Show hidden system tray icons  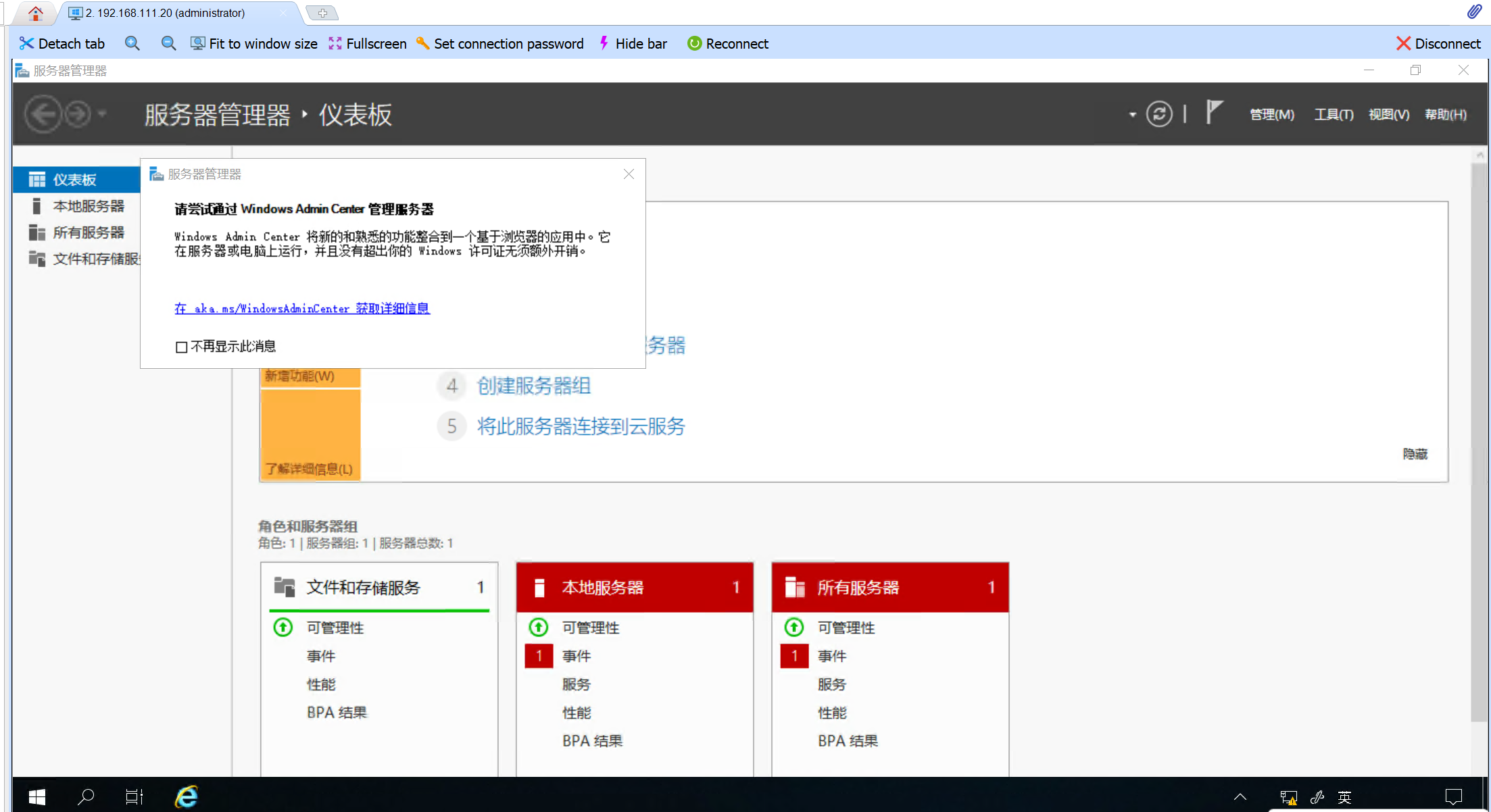click(1240, 797)
